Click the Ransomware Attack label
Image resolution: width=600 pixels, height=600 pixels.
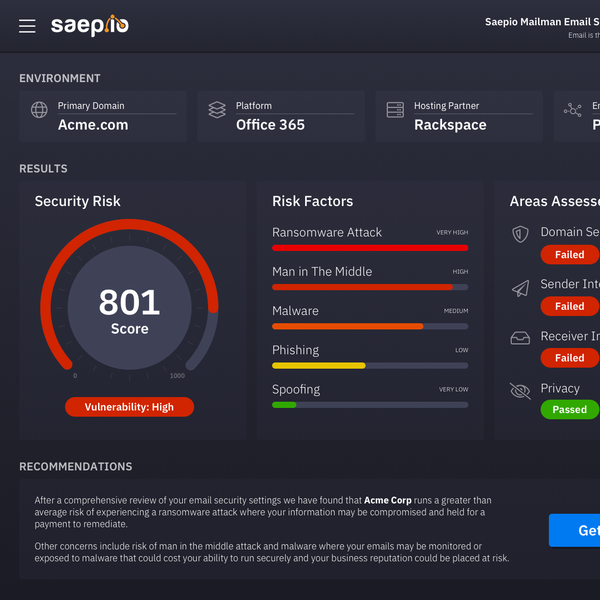click(327, 232)
